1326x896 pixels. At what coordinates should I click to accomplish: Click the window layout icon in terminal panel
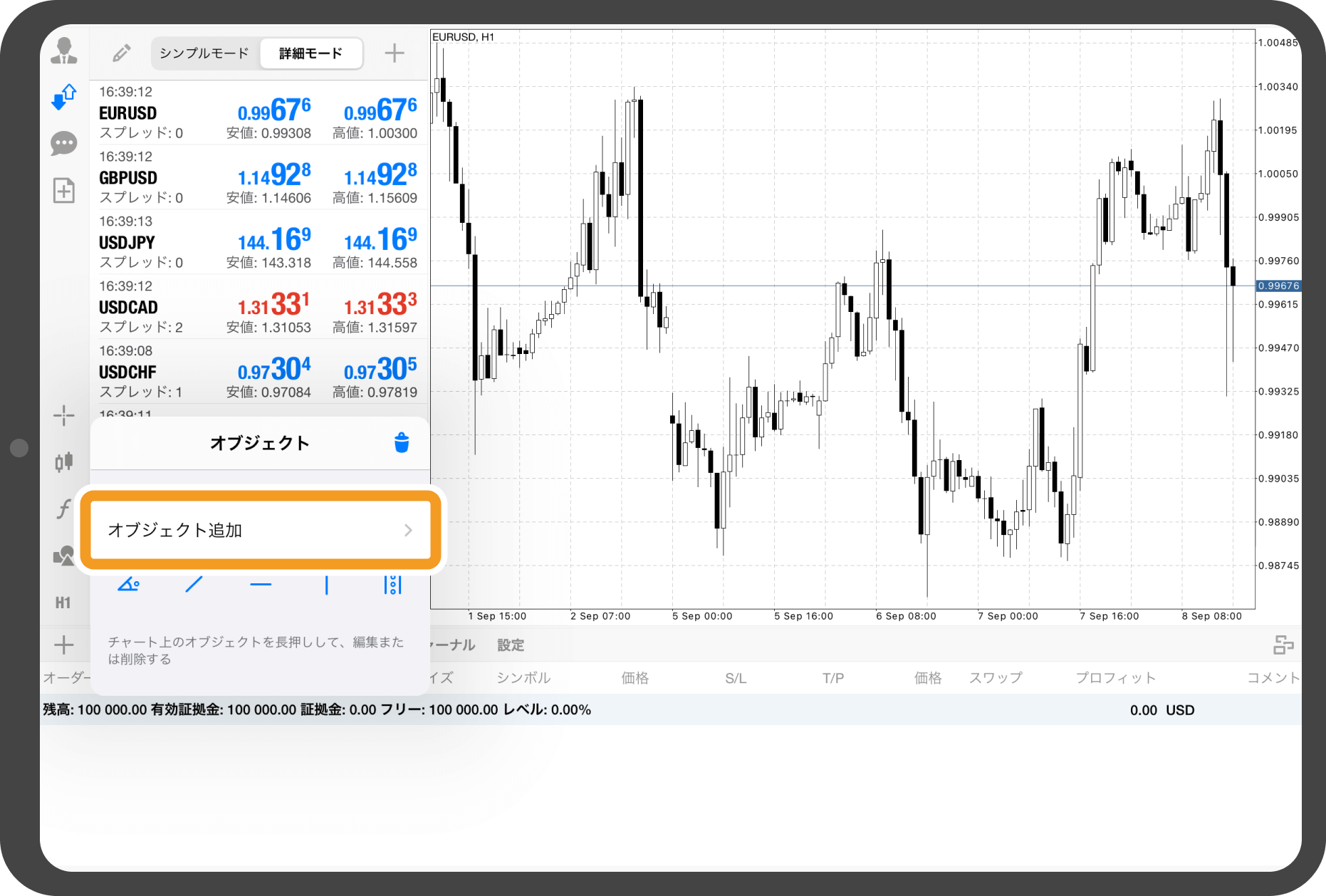pos(1283,645)
